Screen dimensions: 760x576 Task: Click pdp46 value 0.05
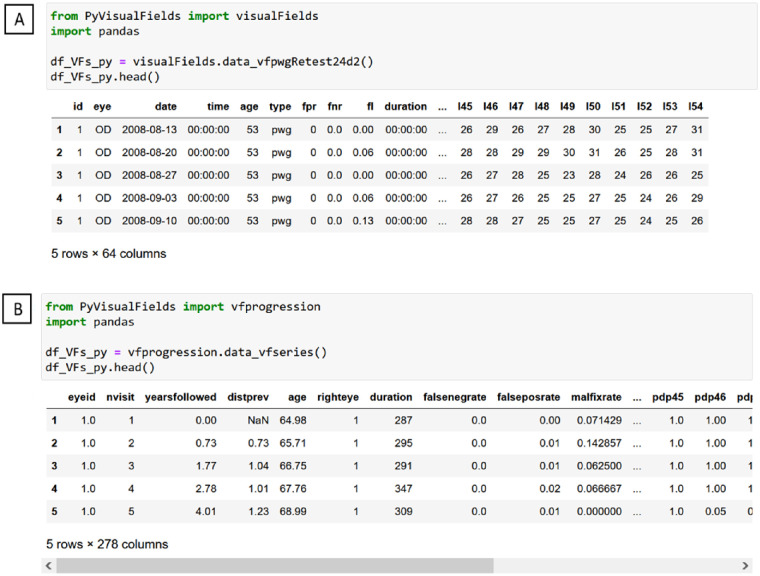[x=715, y=512]
